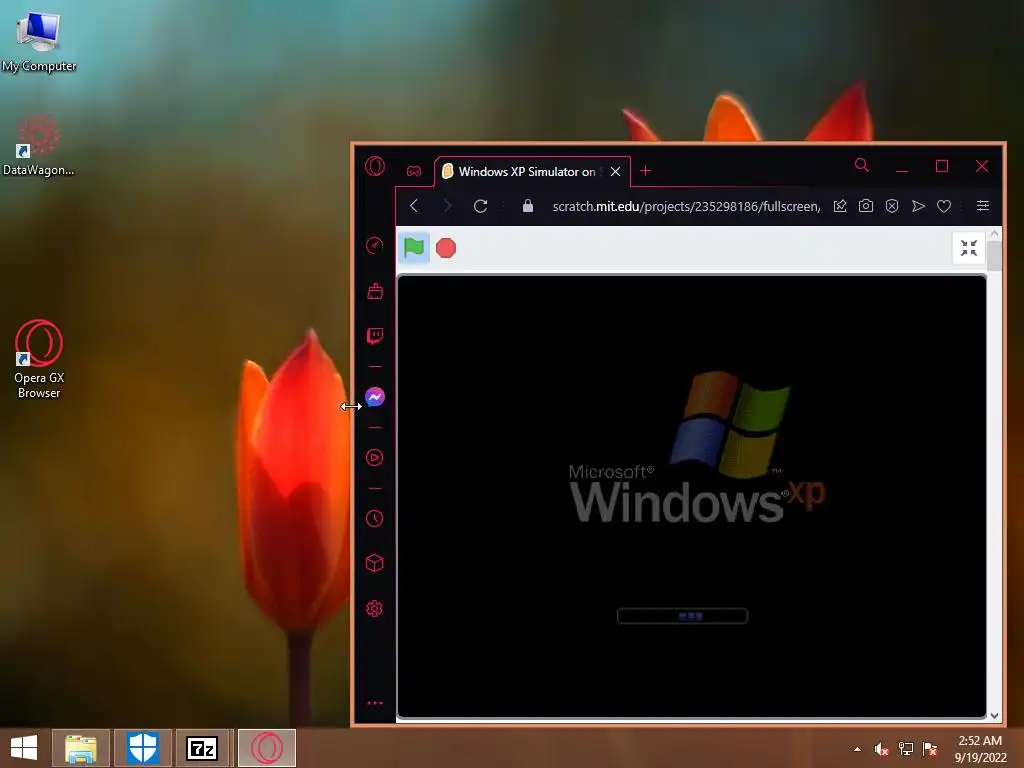Open a new tab with plus button
This screenshot has height=768, width=1024.
pos(645,171)
